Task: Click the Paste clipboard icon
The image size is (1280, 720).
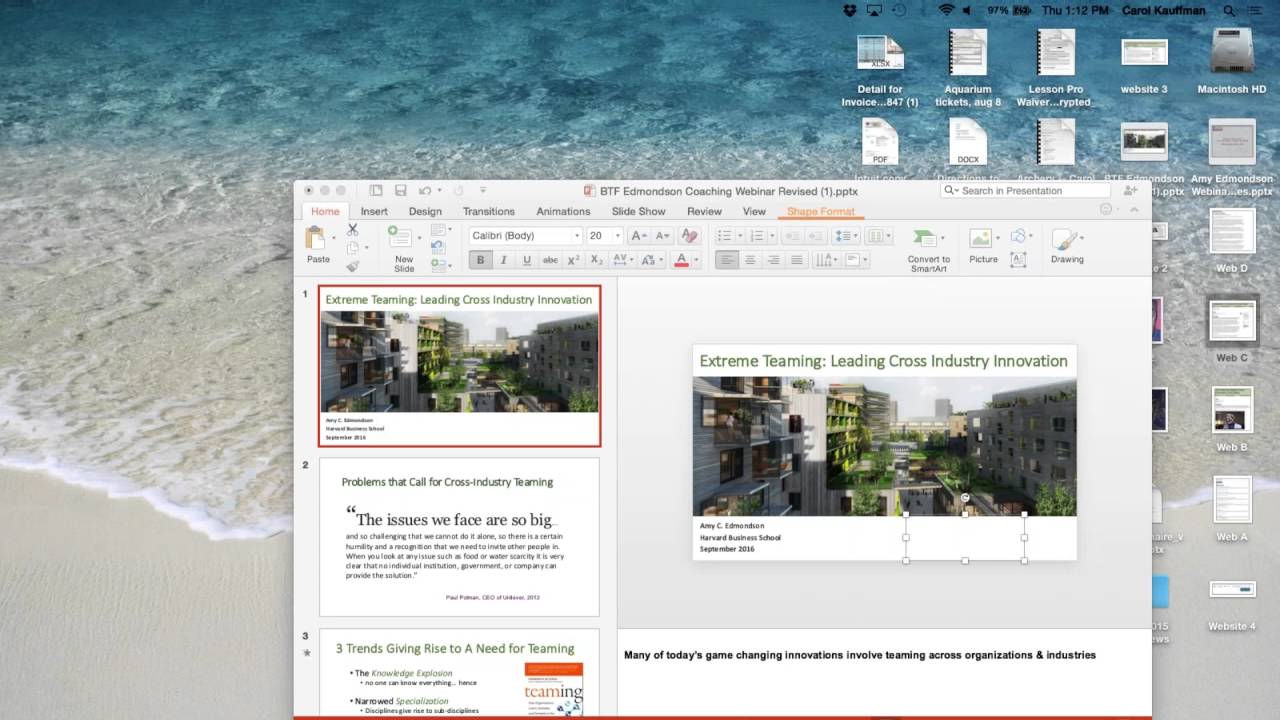Action: click(316, 237)
